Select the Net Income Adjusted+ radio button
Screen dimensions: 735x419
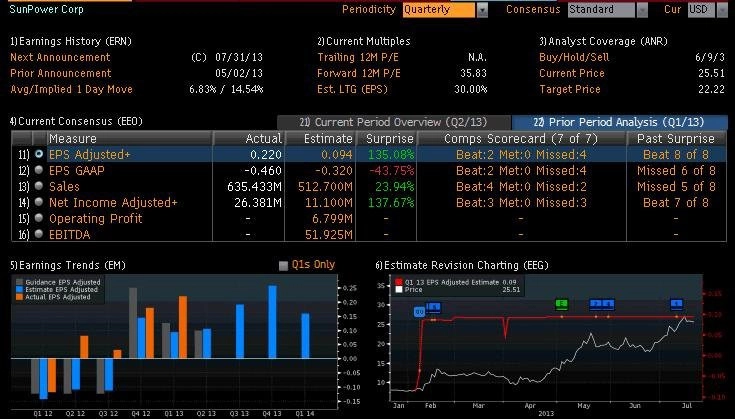pos(39,202)
